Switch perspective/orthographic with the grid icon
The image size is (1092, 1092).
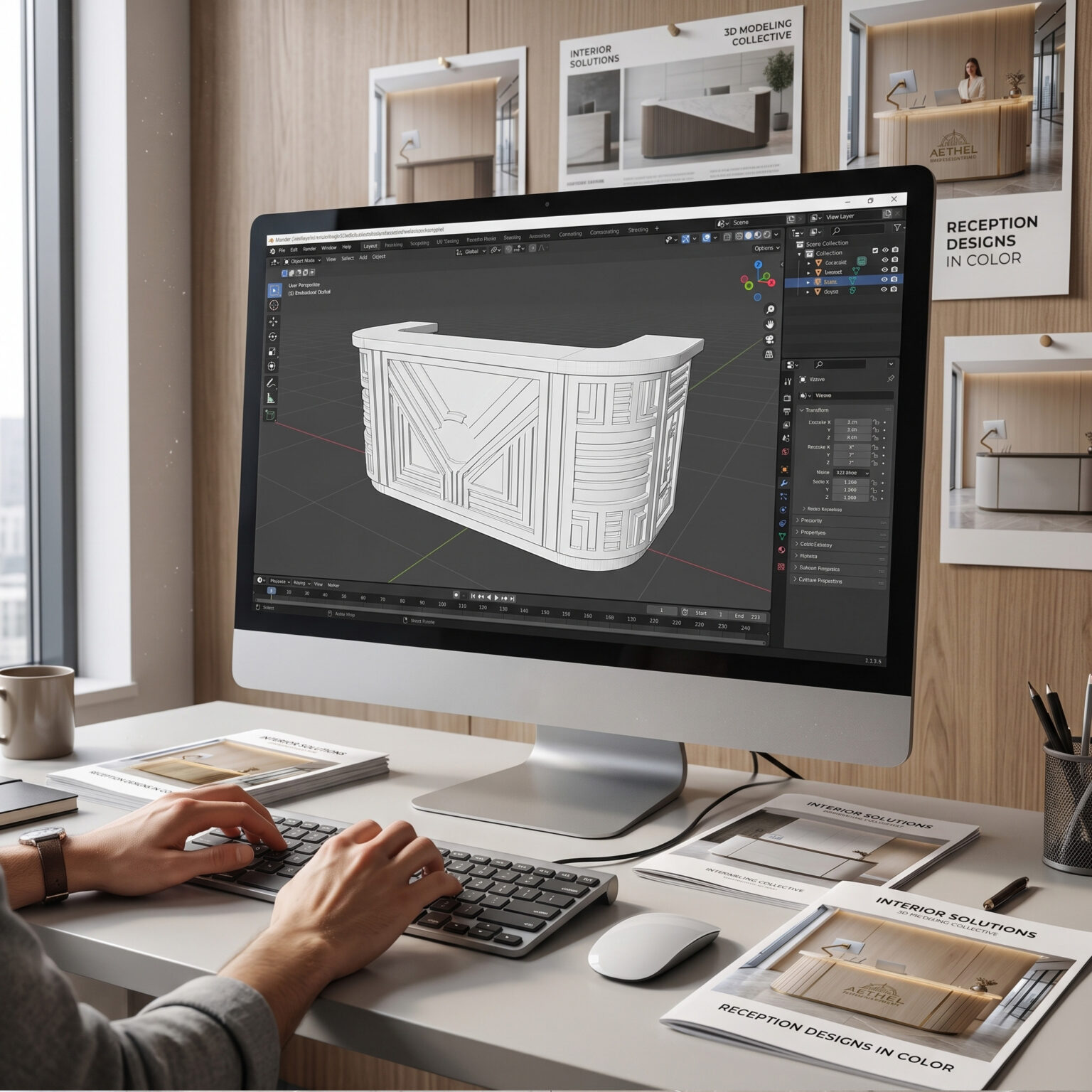pos(769,354)
